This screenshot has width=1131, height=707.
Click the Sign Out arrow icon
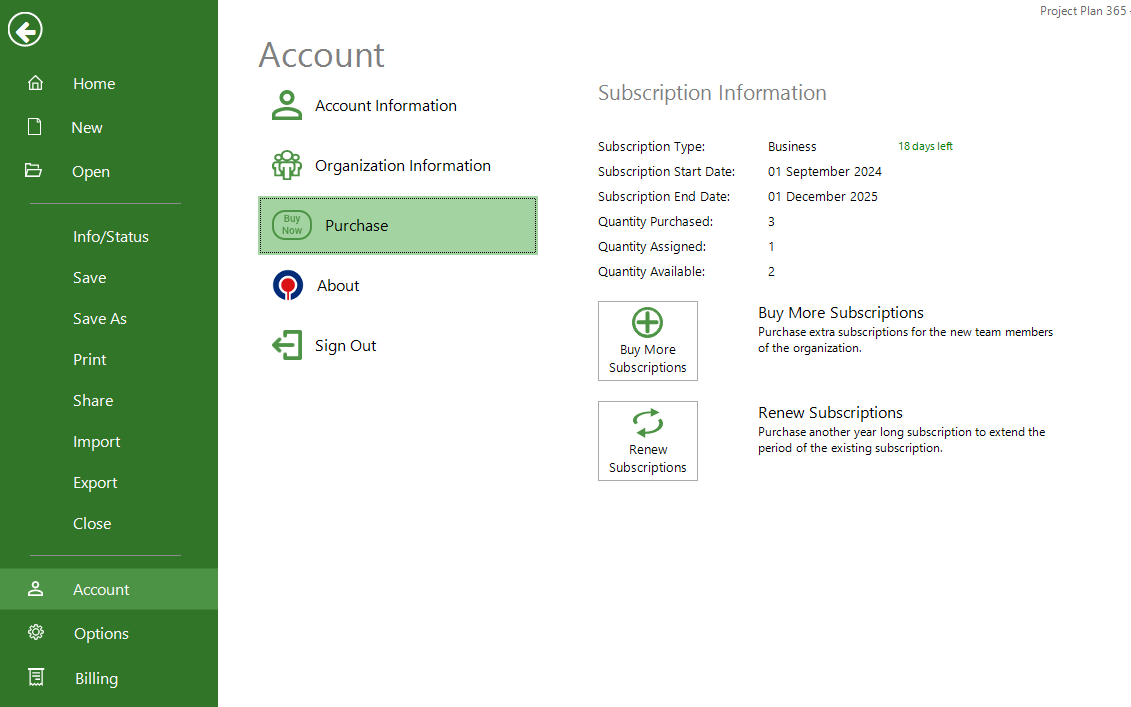point(287,345)
